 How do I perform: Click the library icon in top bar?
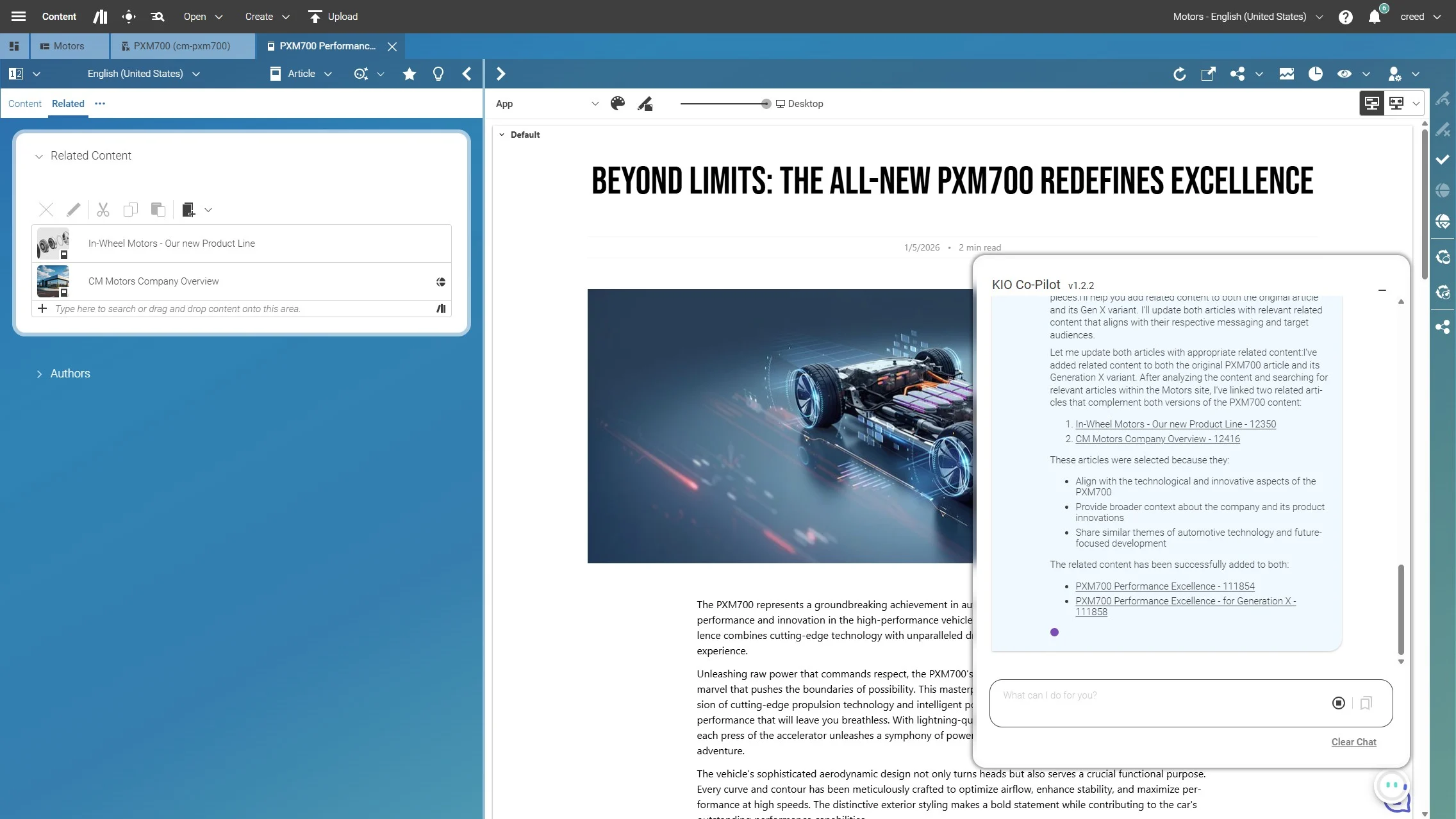[x=100, y=17]
